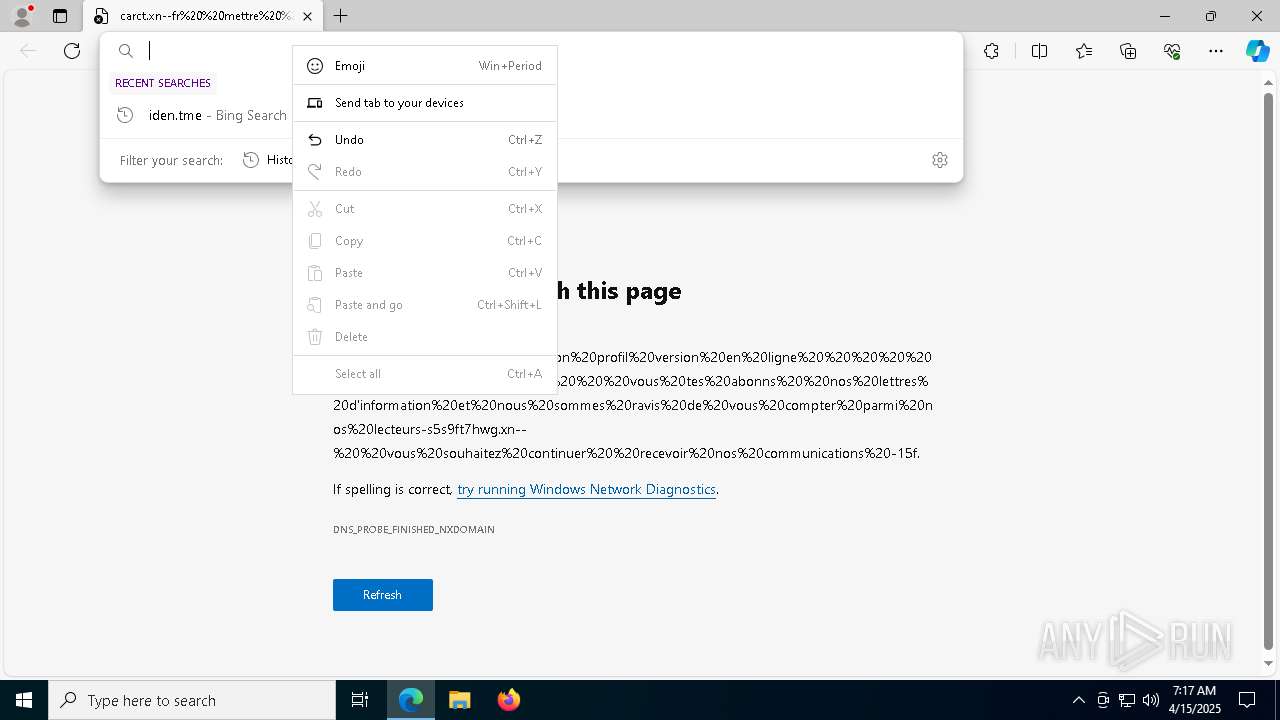The image size is (1280, 720).
Task: Toggle the Split screen icon
Action: [x=1039, y=51]
